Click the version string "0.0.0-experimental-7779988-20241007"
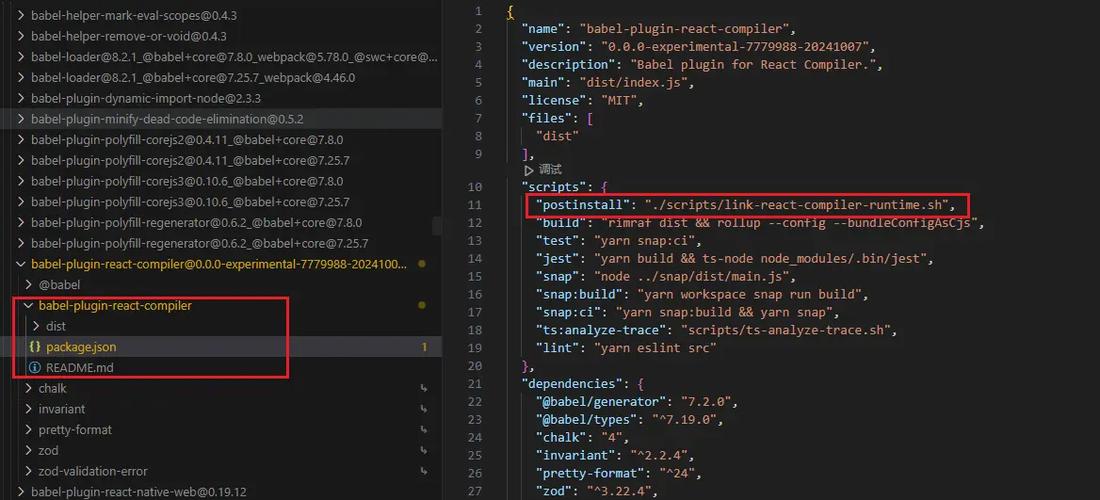This screenshot has height=500, width=1100. click(x=734, y=47)
